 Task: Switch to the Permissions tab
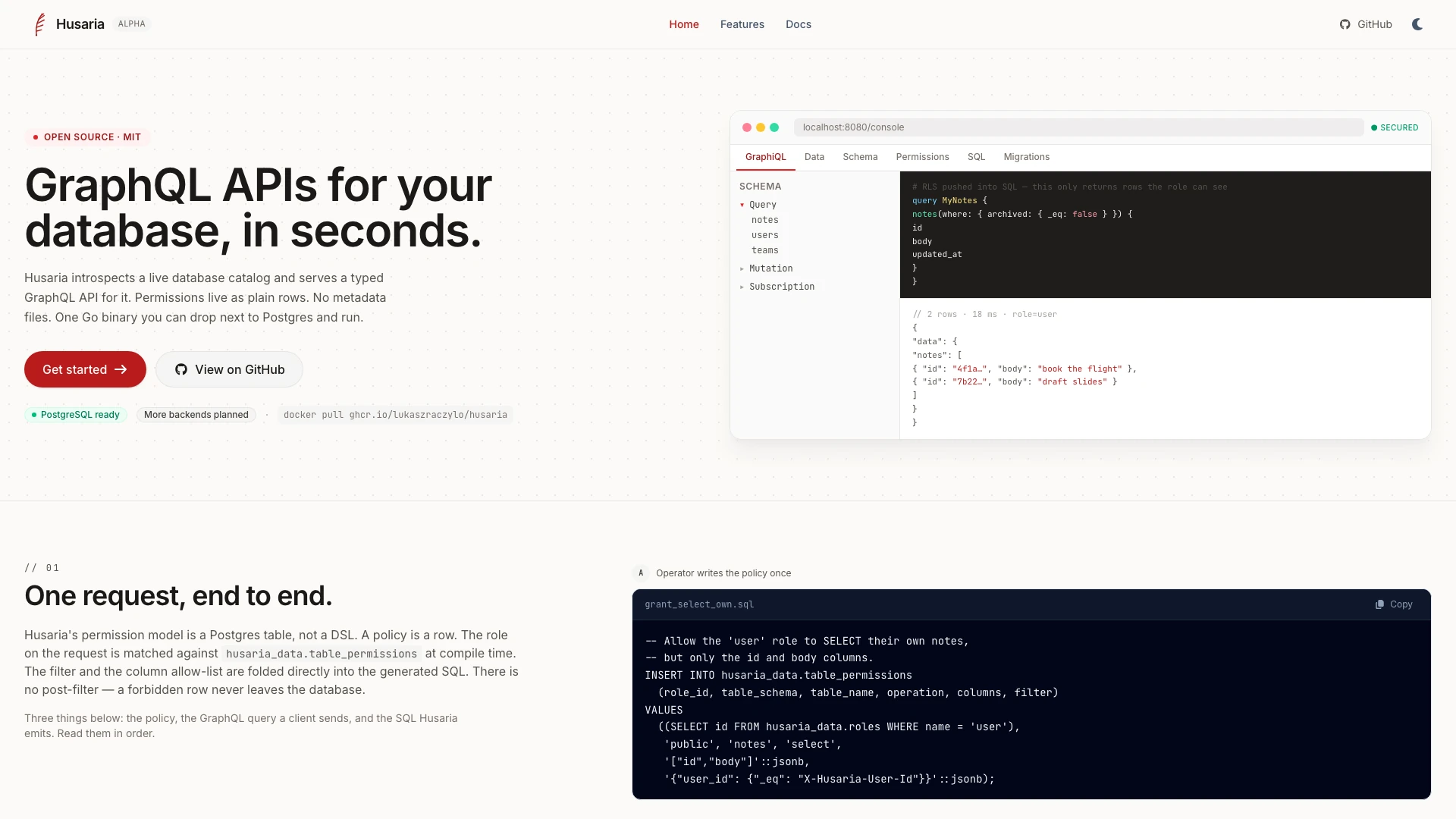(922, 157)
